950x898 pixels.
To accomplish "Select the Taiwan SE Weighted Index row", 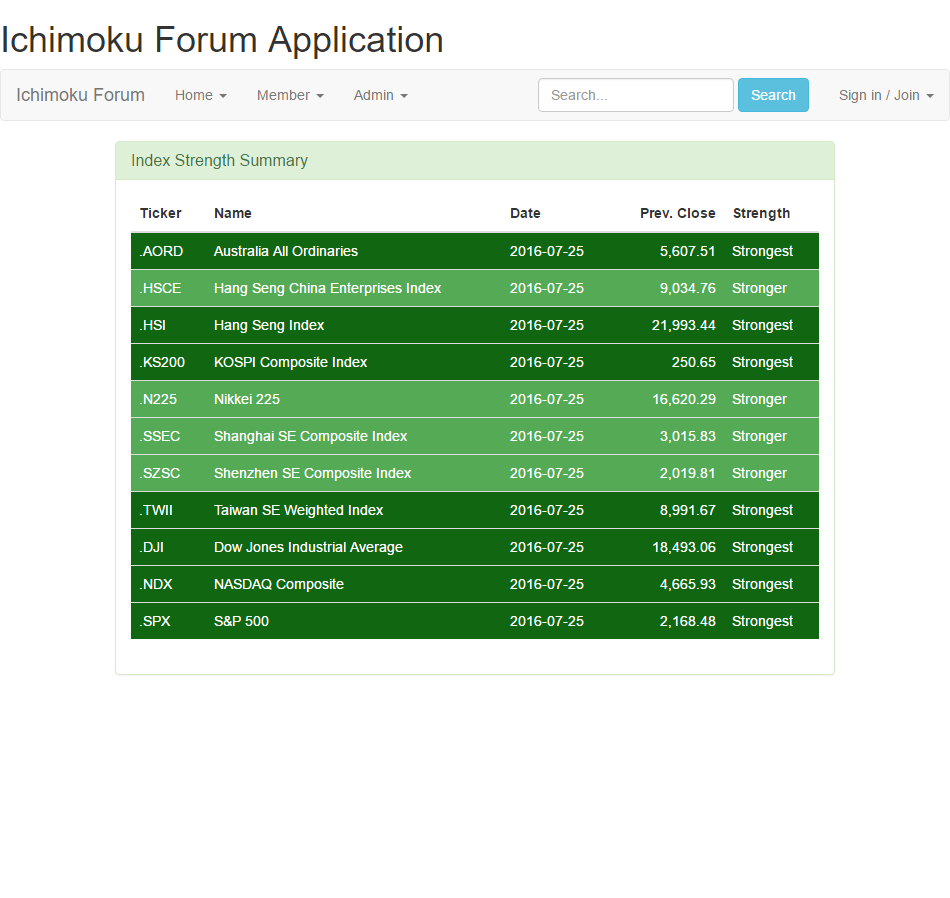I will point(298,510).
